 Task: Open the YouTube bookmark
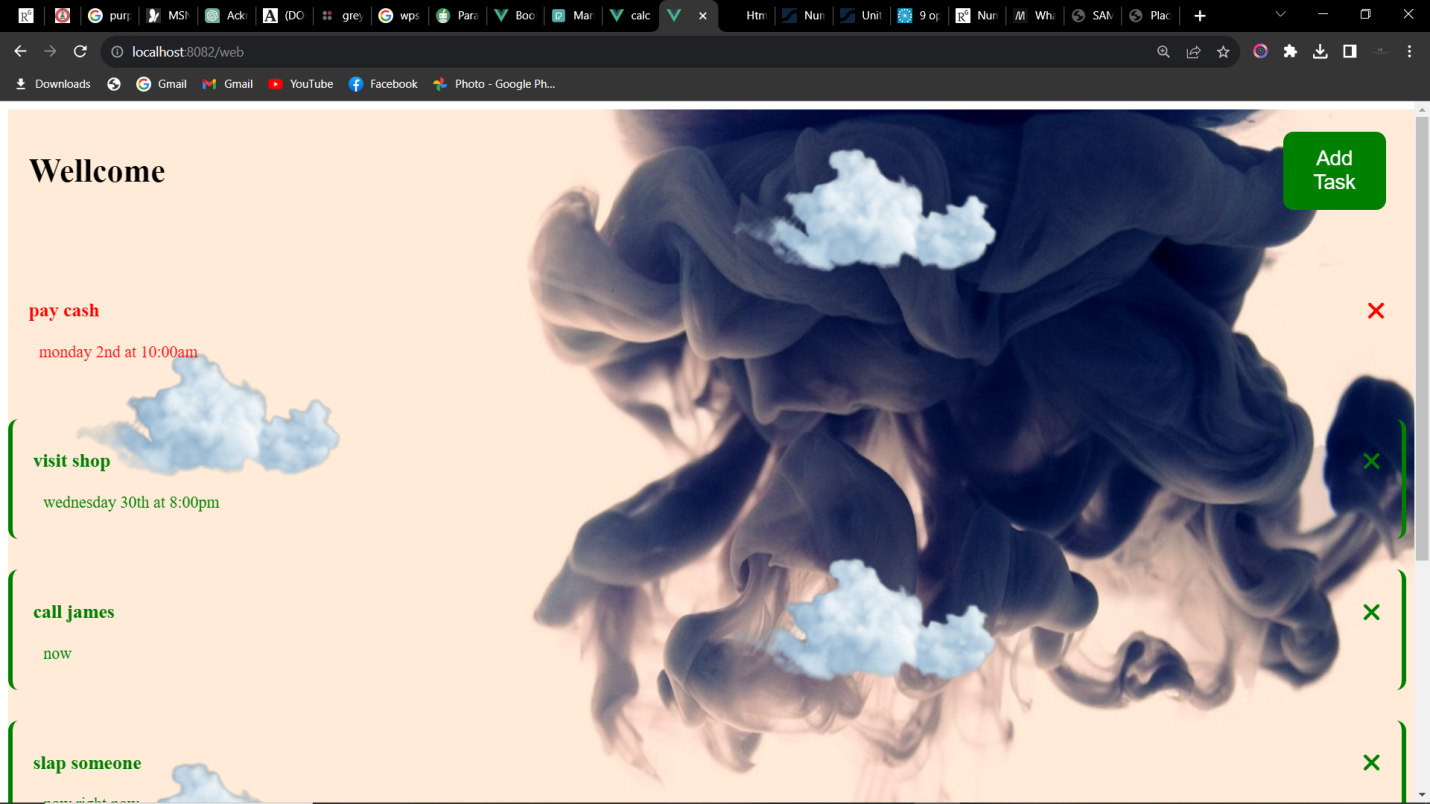tap(301, 84)
